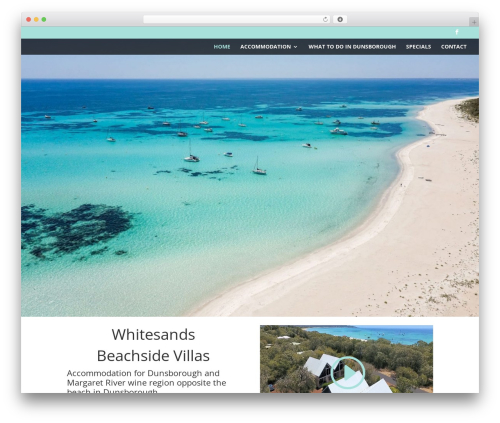The image size is (500, 423).
Task: Open the Contact page
Action: pyautogui.click(x=454, y=47)
